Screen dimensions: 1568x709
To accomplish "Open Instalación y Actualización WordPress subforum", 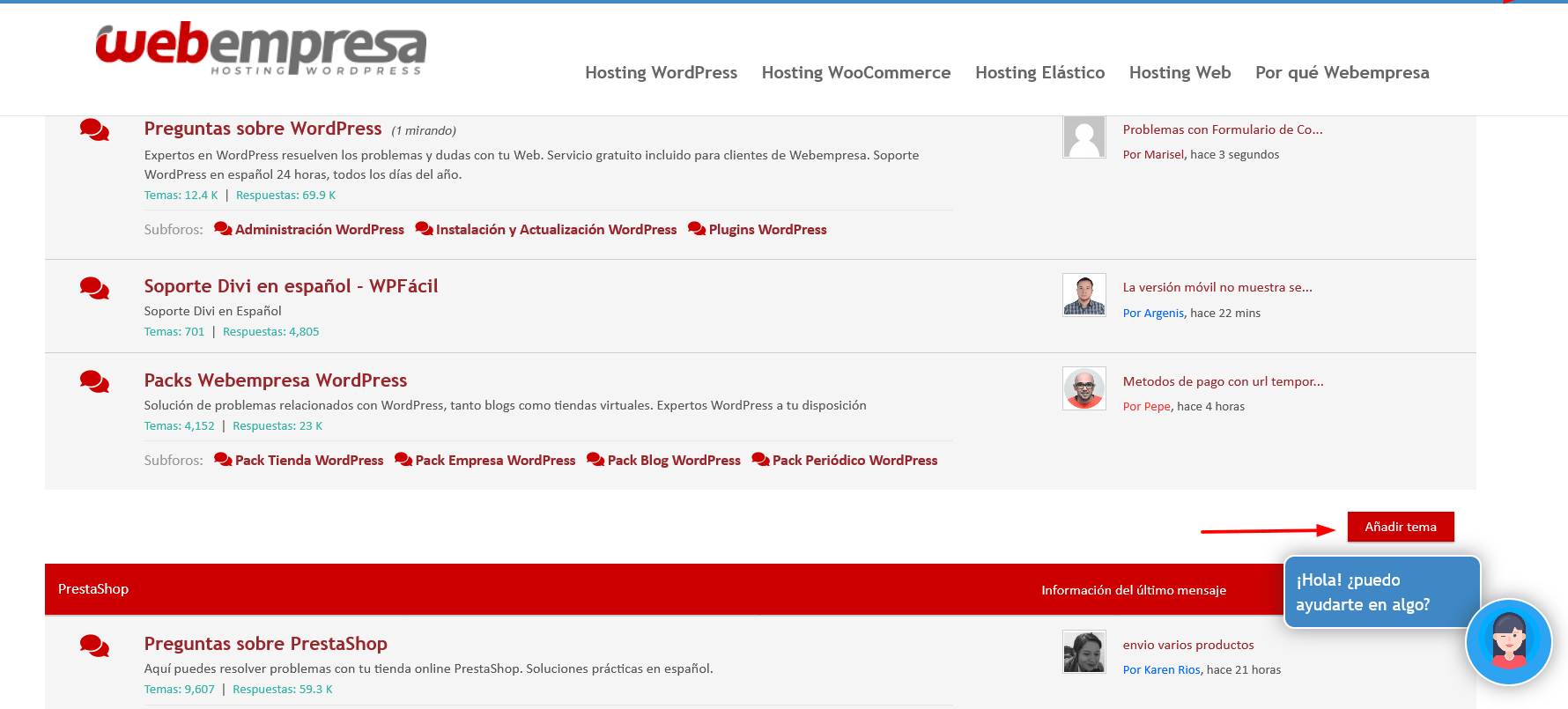I will click(x=556, y=229).
